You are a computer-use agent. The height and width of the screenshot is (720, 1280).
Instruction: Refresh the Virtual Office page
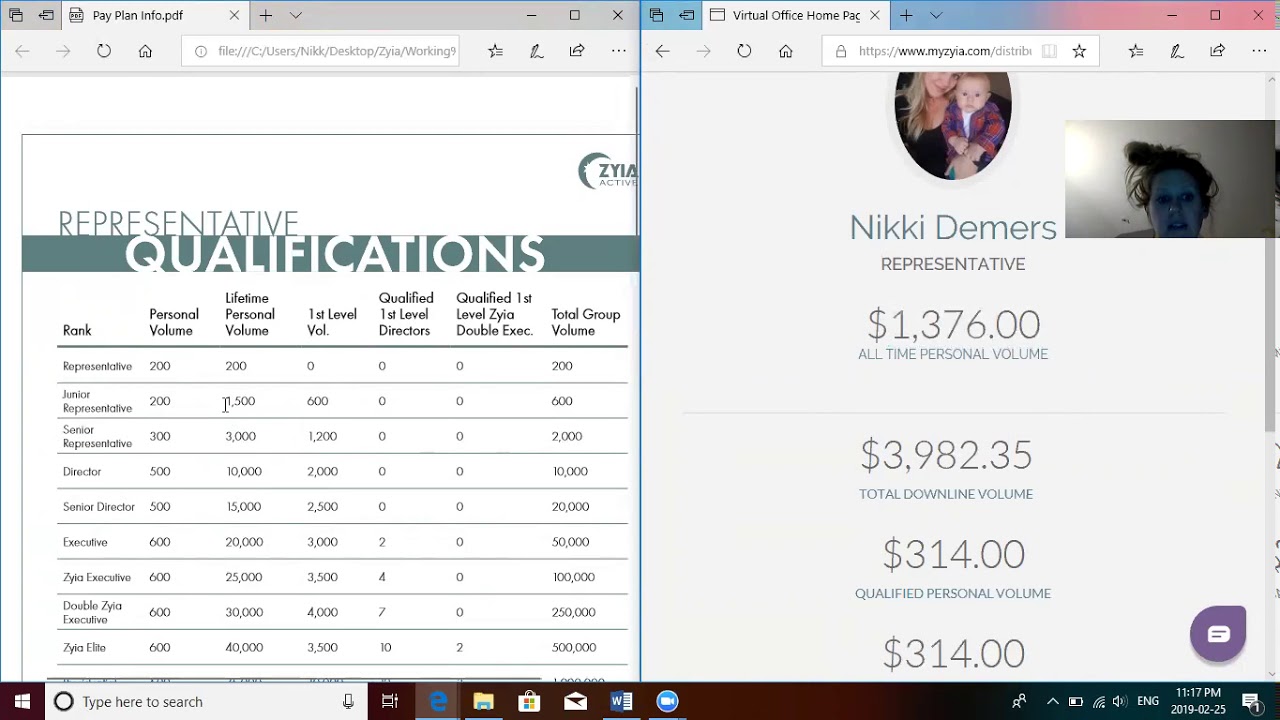[744, 51]
